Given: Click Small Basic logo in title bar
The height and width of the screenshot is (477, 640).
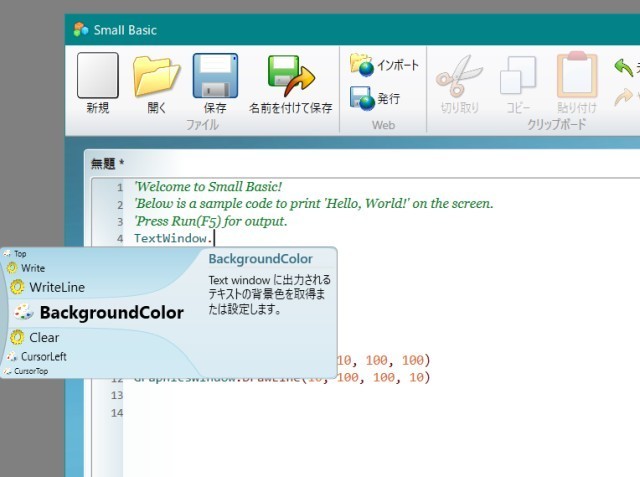Looking at the screenshot, I should click(x=81, y=30).
